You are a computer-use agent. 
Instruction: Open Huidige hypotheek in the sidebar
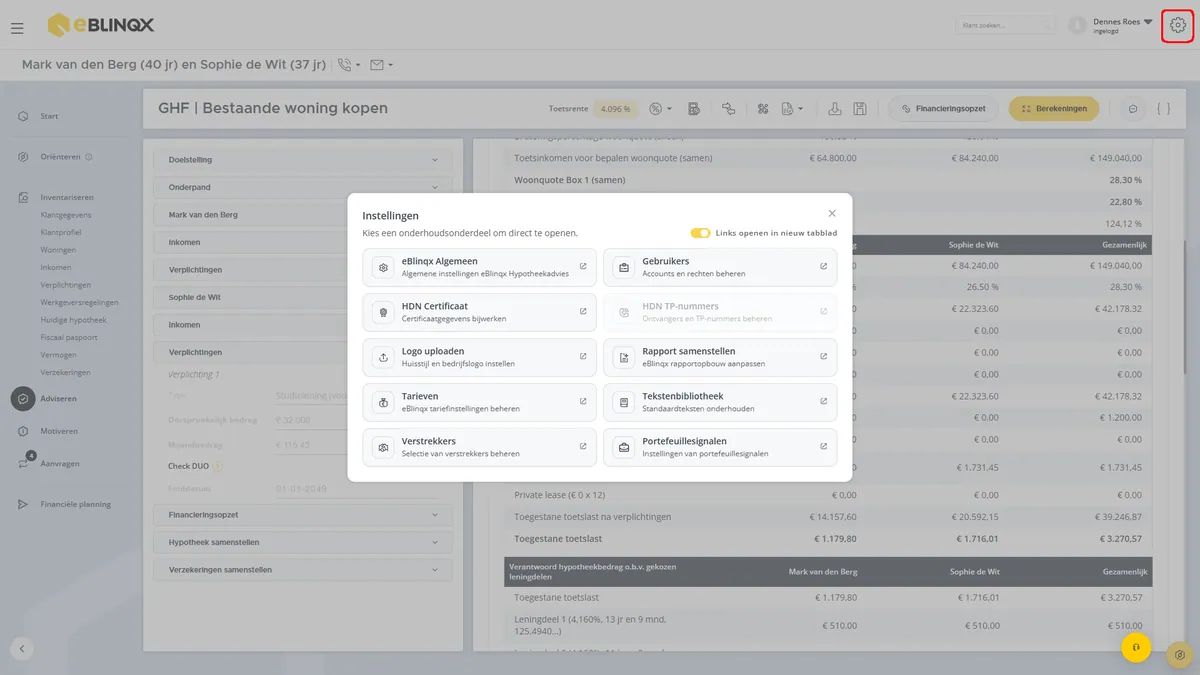click(x=73, y=320)
